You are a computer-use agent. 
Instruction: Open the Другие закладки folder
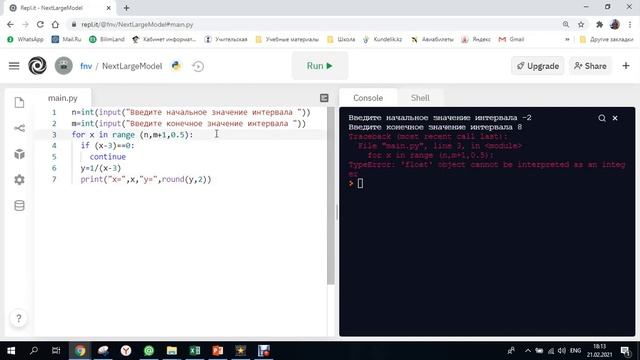[607, 39]
